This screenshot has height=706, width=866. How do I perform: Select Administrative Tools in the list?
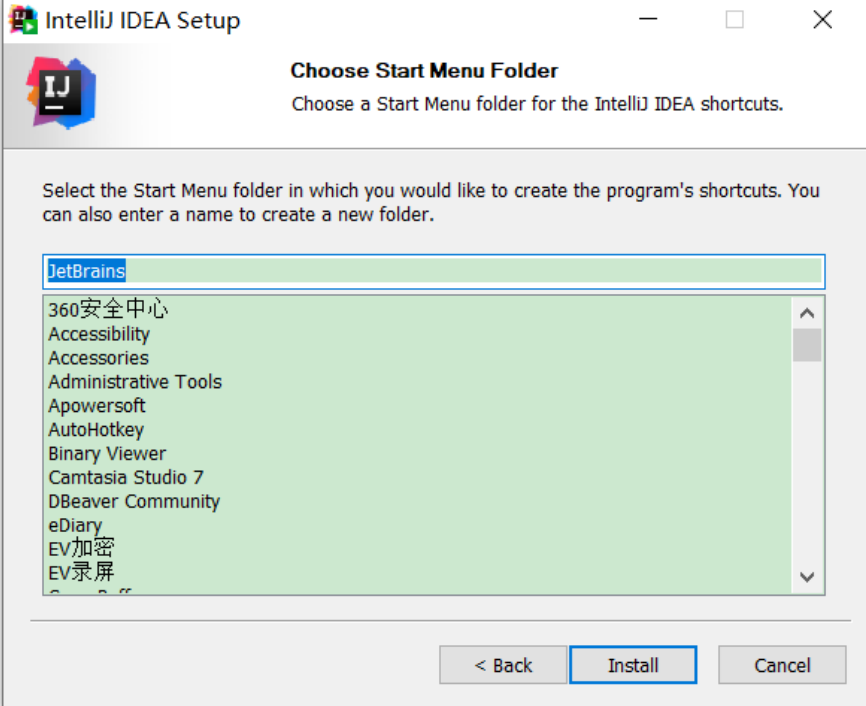pos(135,382)
